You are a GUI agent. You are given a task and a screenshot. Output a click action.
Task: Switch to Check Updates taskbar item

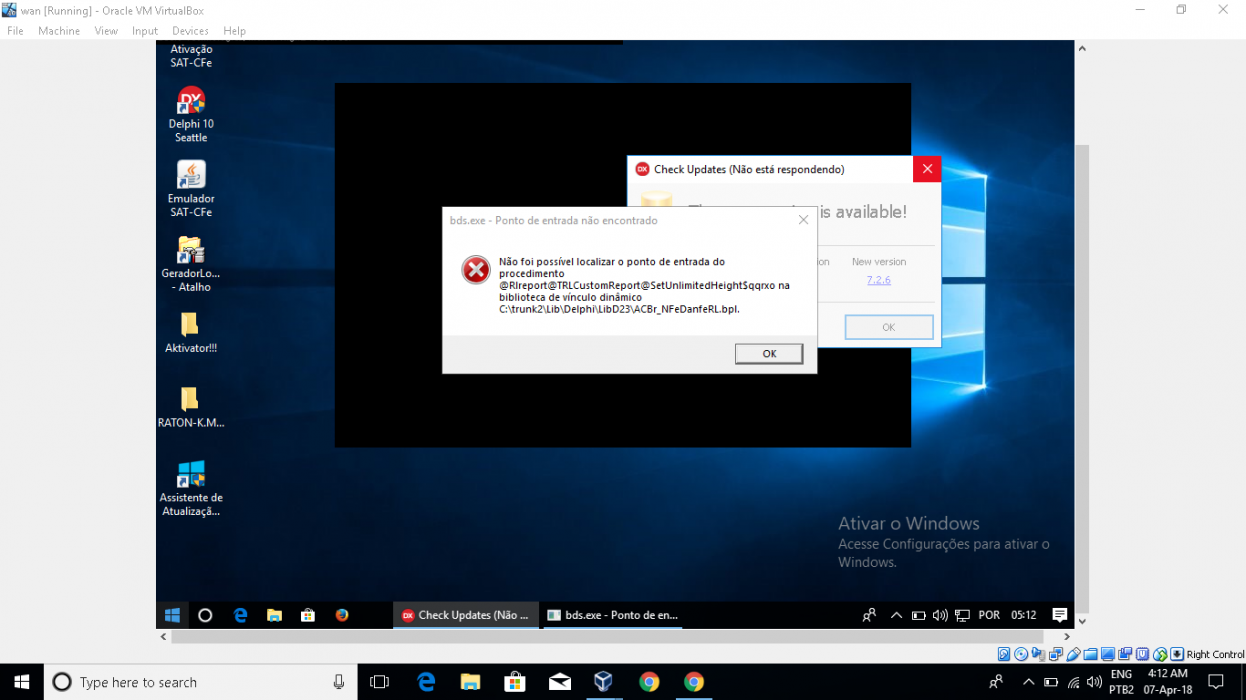point(466,615)
